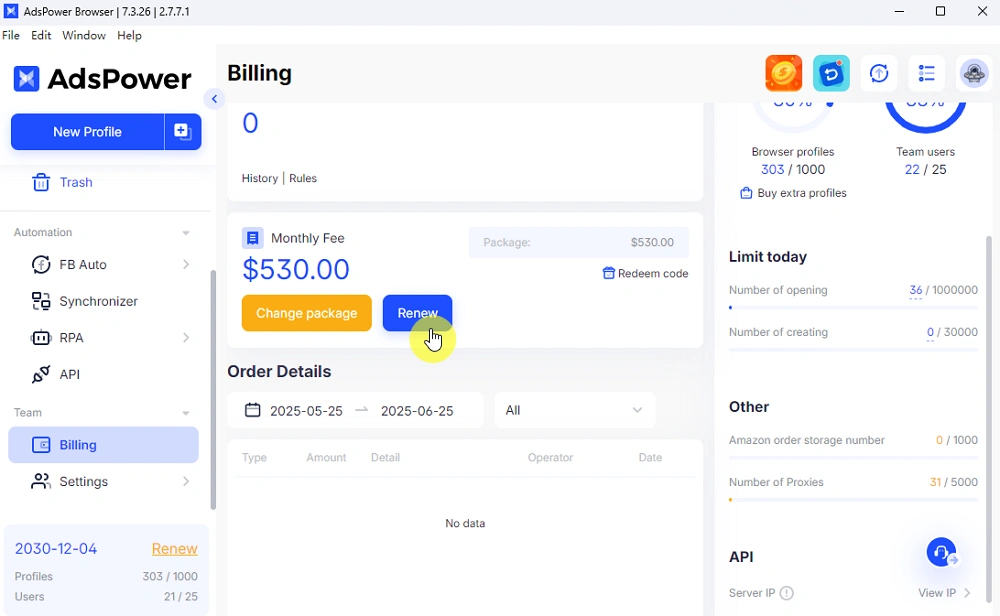Click the Billing wallet icon
Screen dimensions: 1000x616
(x=41, y=445)
